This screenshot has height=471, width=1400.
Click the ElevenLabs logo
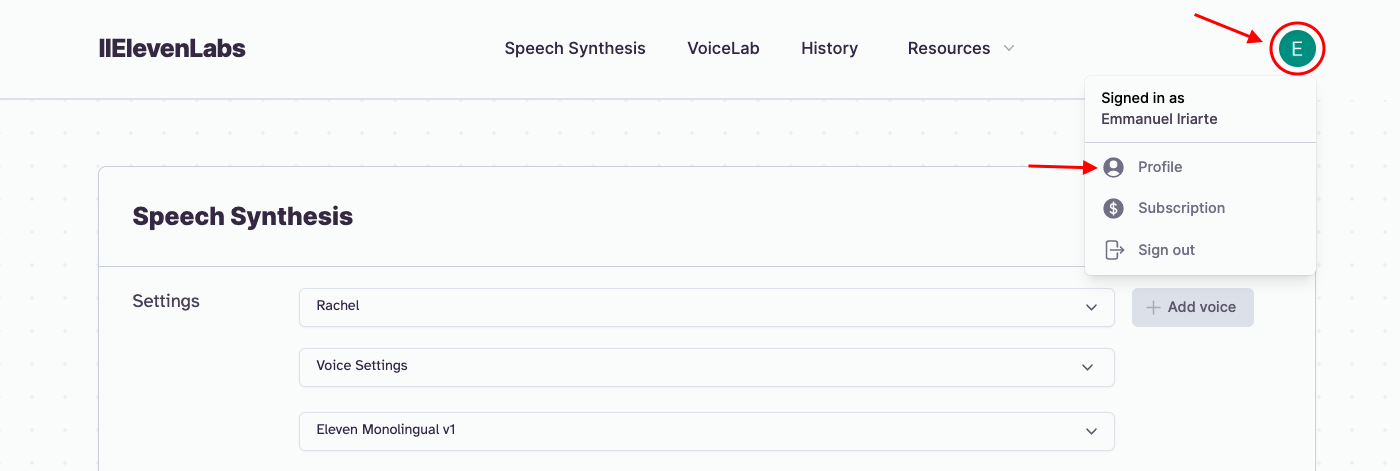tap(172, 48)
